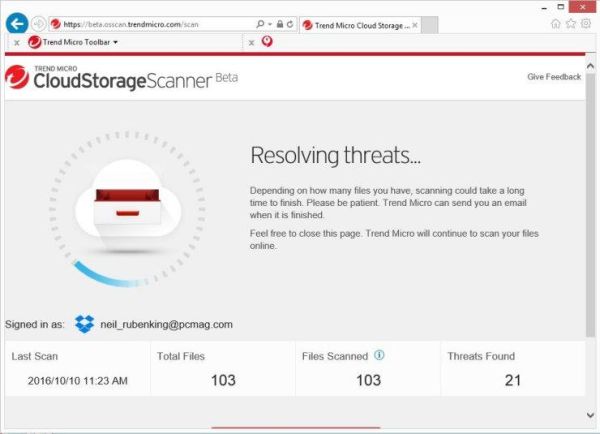Click the Resolving threats heading
Screen dimensions: 600x434
tap(336, 155)
